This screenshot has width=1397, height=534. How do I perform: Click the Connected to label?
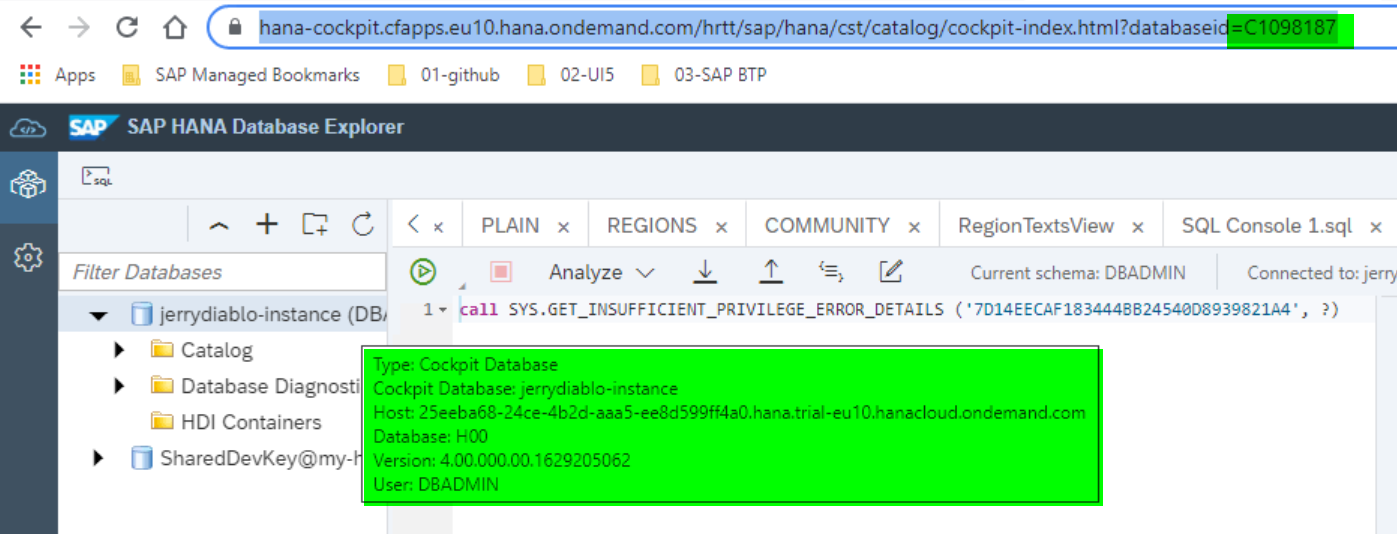pyautogui.click(x=1321, y=272)
